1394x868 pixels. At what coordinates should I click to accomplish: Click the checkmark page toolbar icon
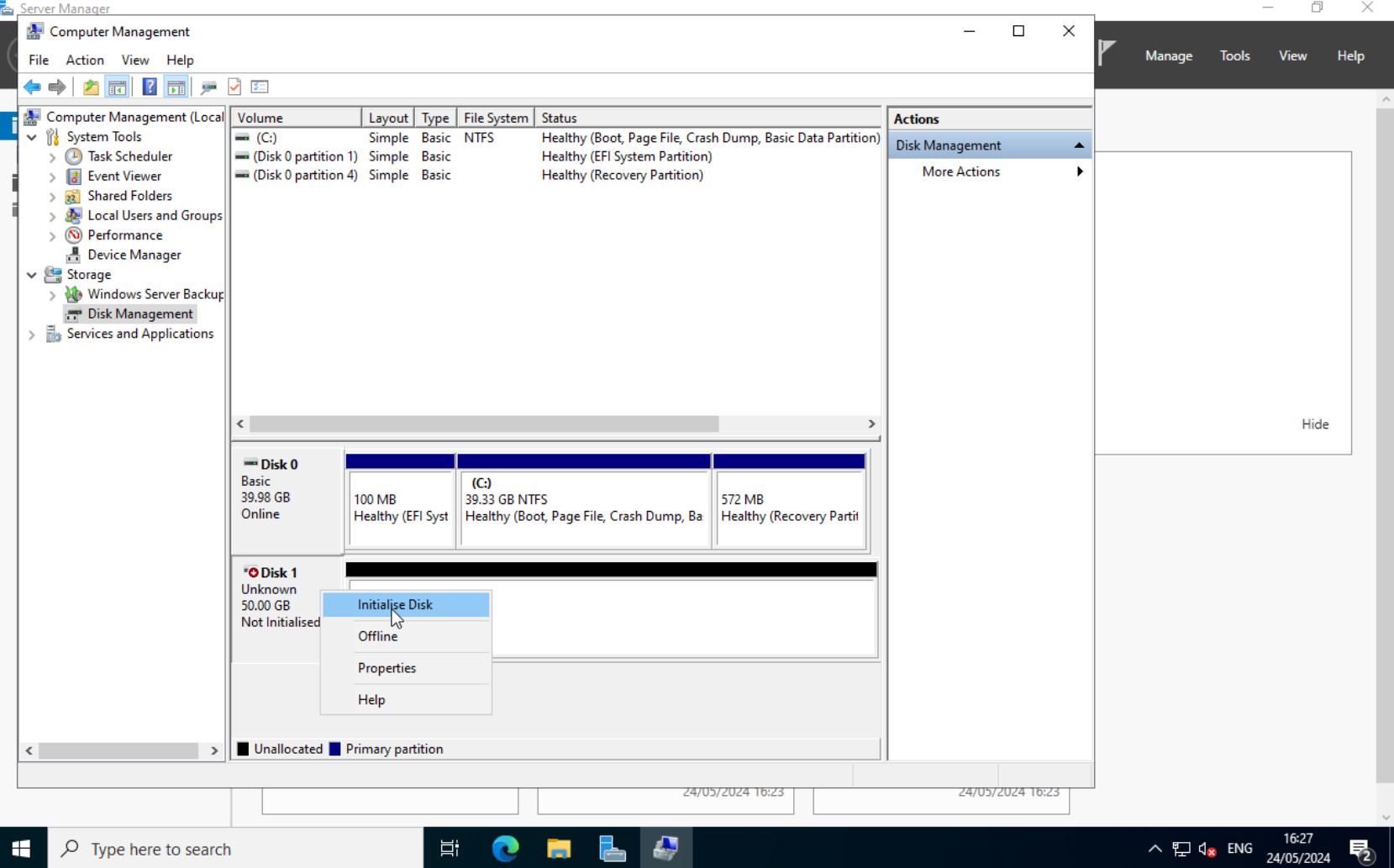click(x=234, y=87)
